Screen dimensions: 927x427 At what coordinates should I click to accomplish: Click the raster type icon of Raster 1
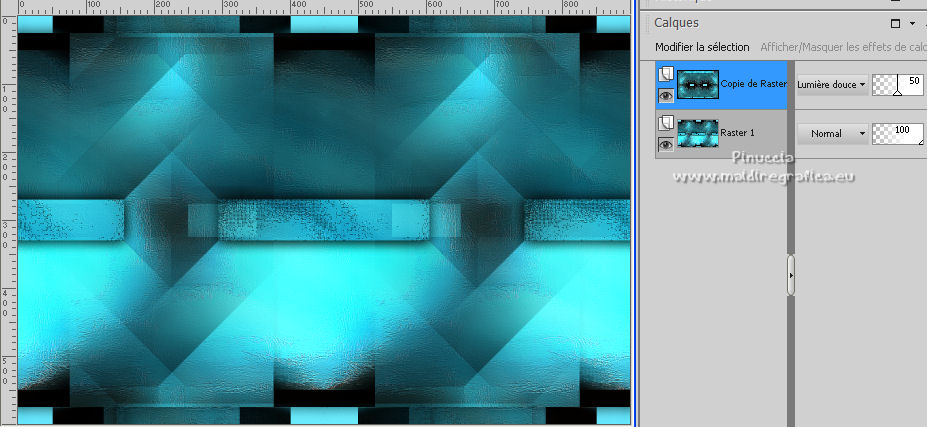point(666,123)
